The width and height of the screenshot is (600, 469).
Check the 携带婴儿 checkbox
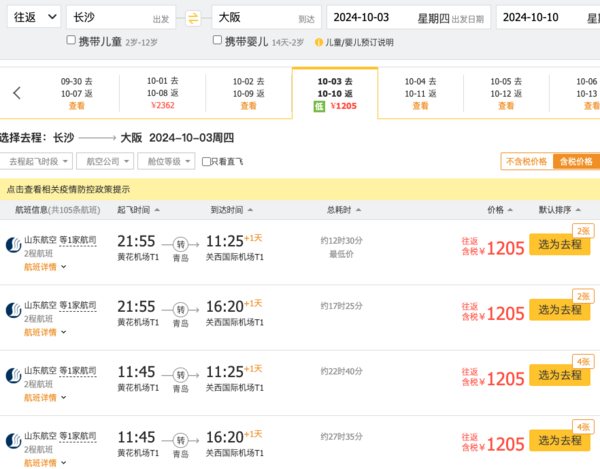pos(217,40)
